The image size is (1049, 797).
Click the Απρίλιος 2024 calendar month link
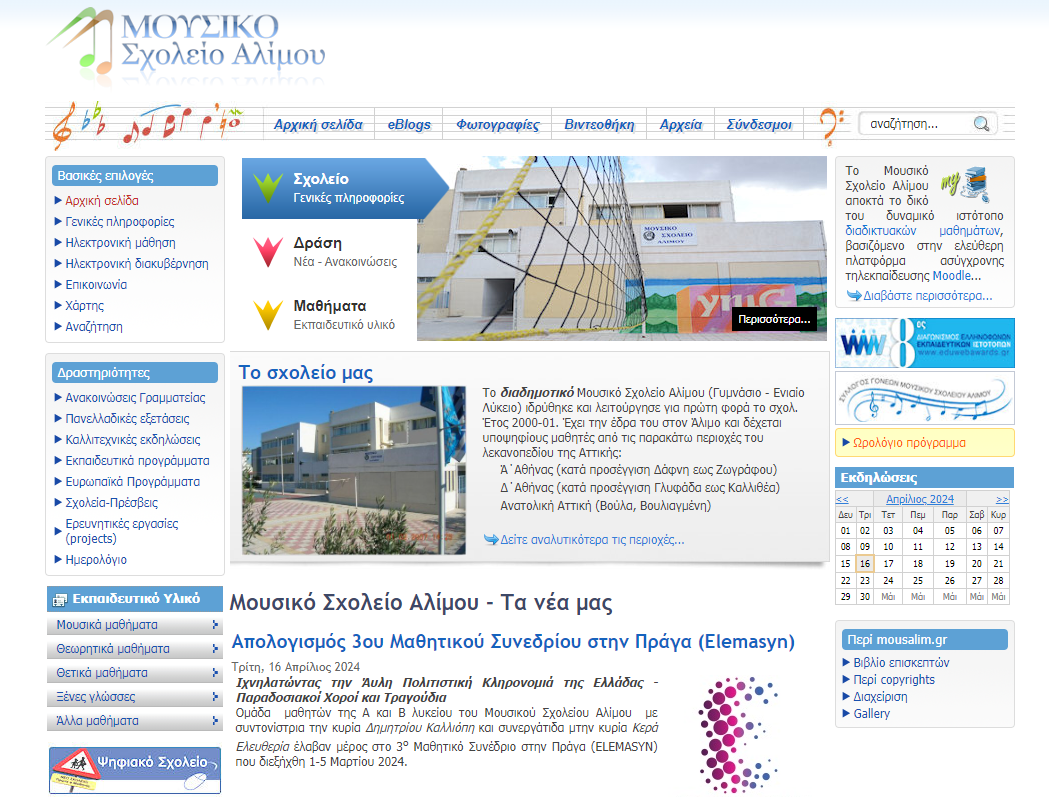(920, 499)
